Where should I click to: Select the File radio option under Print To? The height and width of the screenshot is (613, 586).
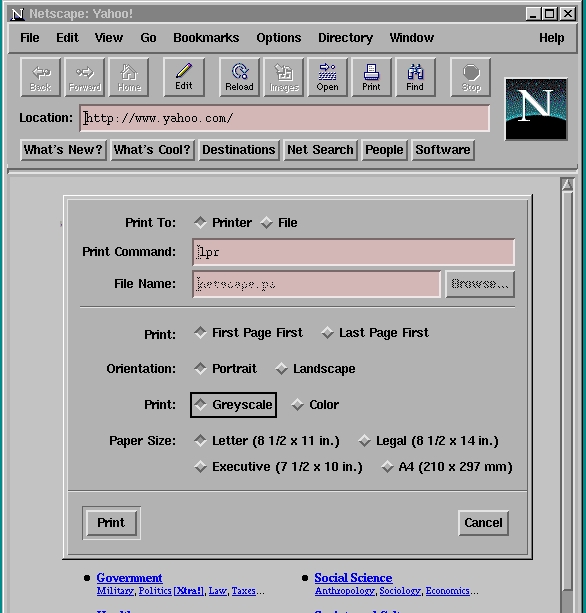click(279, 222)
